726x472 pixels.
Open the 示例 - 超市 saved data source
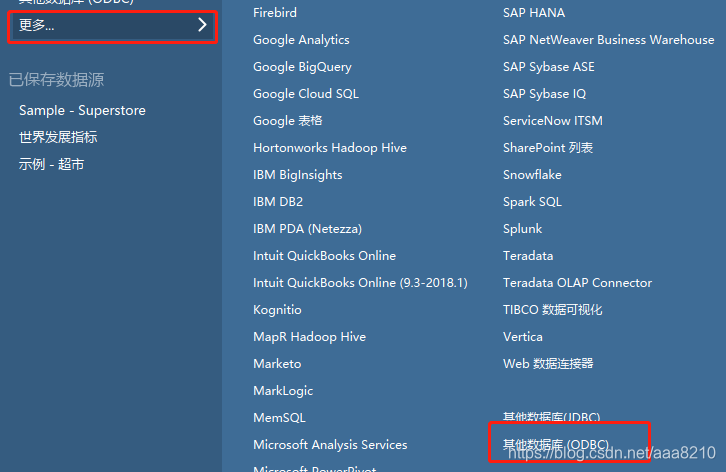pos(51,164)
